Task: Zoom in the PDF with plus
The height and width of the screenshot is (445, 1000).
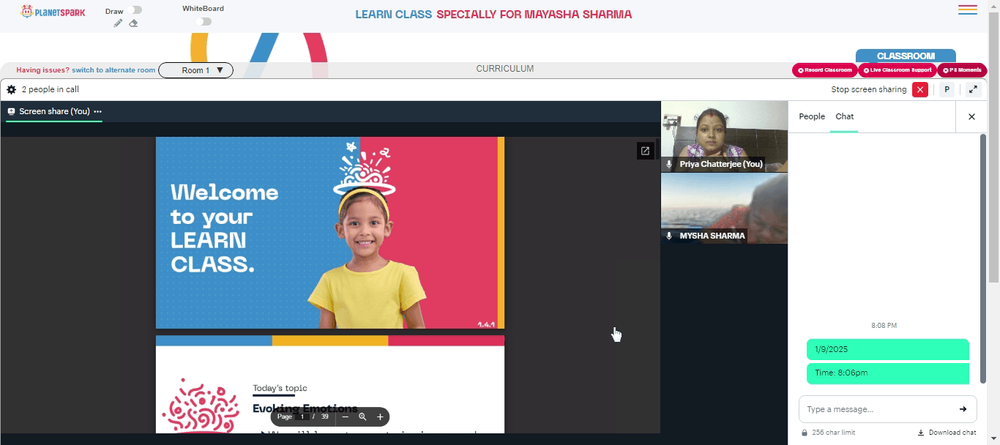Action: pos(380,417)
